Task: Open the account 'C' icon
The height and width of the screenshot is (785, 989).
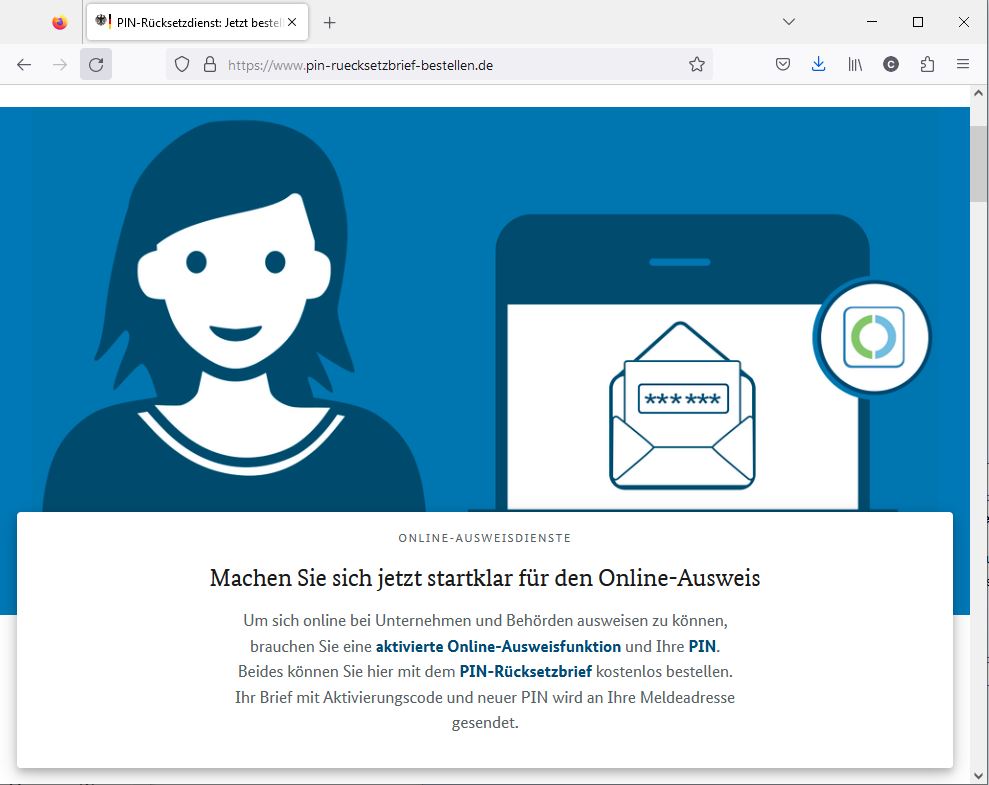Action: 891,64
